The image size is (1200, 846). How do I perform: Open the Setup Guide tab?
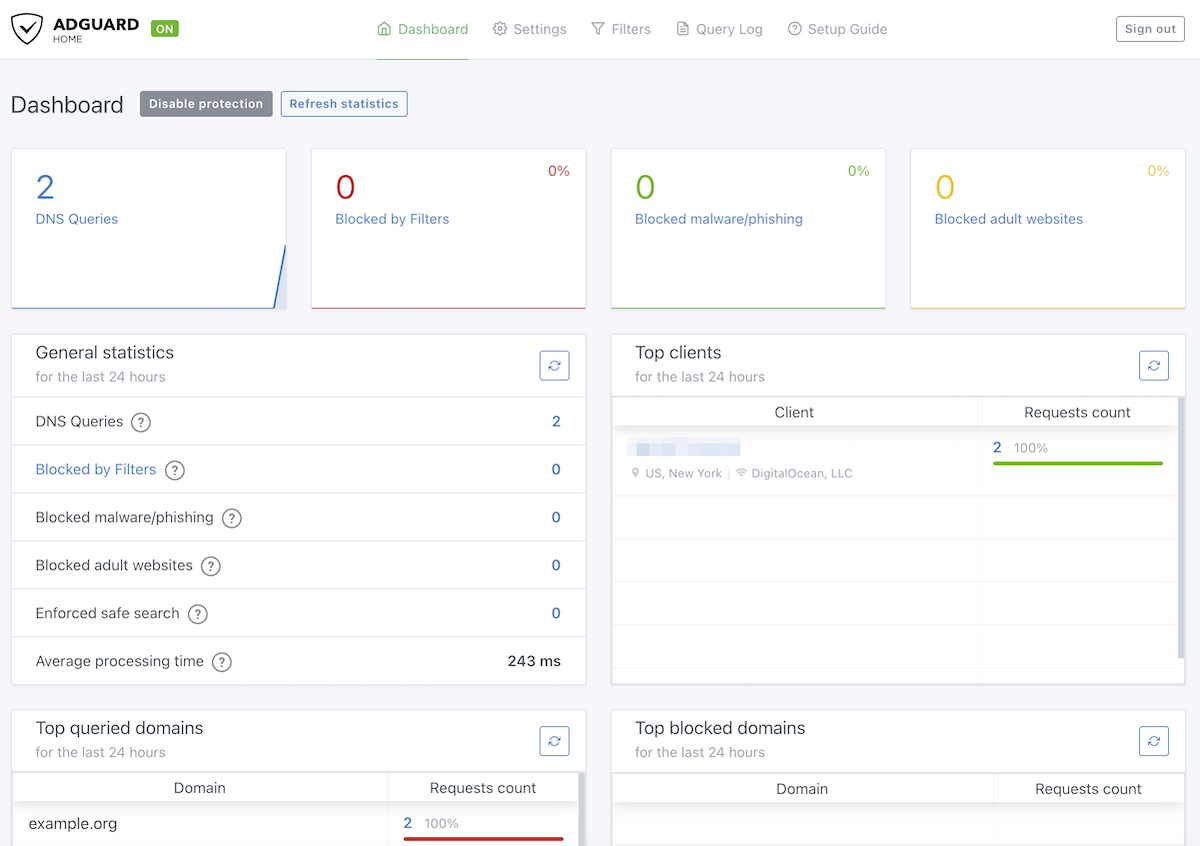[x=837, y=29]
